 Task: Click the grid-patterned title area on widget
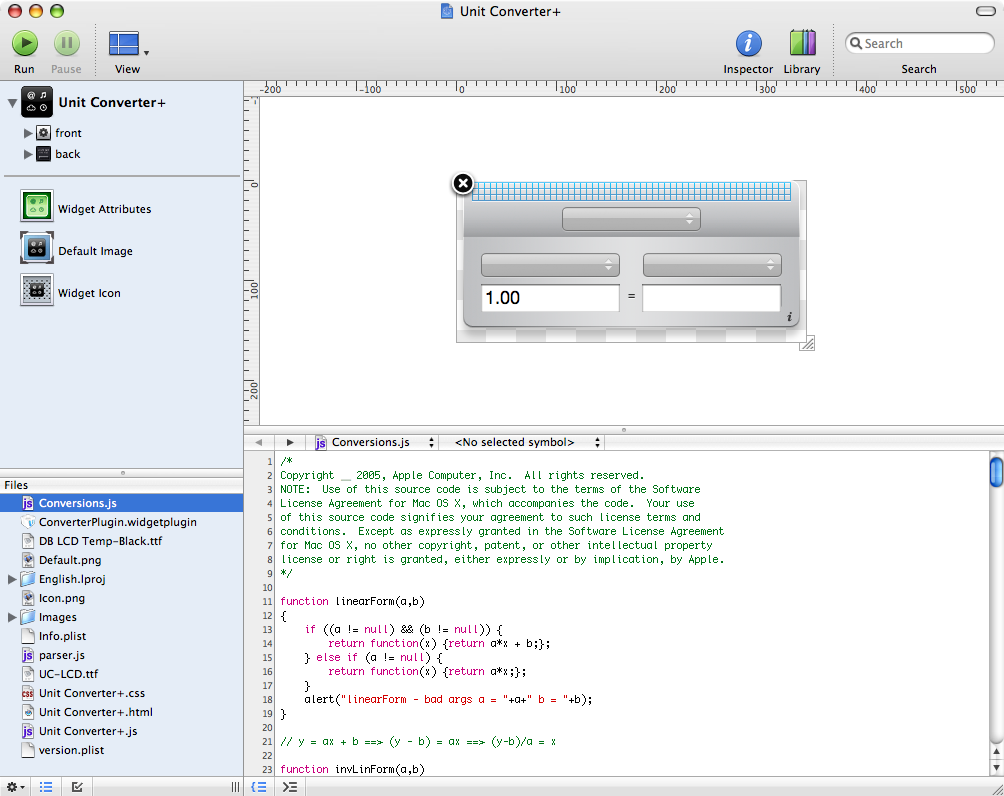point(631,191)
